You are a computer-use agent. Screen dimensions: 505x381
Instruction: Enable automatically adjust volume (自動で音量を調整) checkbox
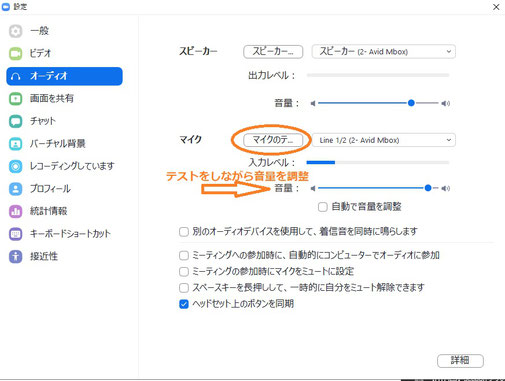[x=322, y=207]
